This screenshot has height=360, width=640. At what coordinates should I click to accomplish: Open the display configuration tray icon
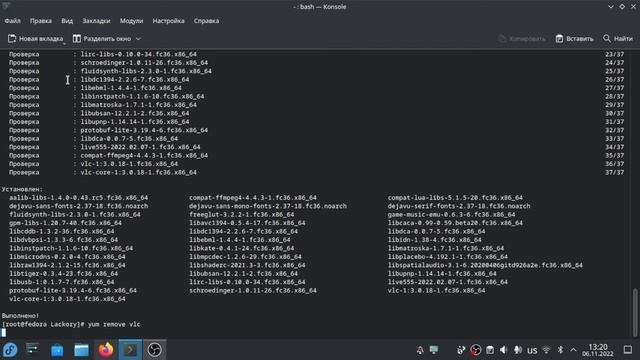[434, 350]
